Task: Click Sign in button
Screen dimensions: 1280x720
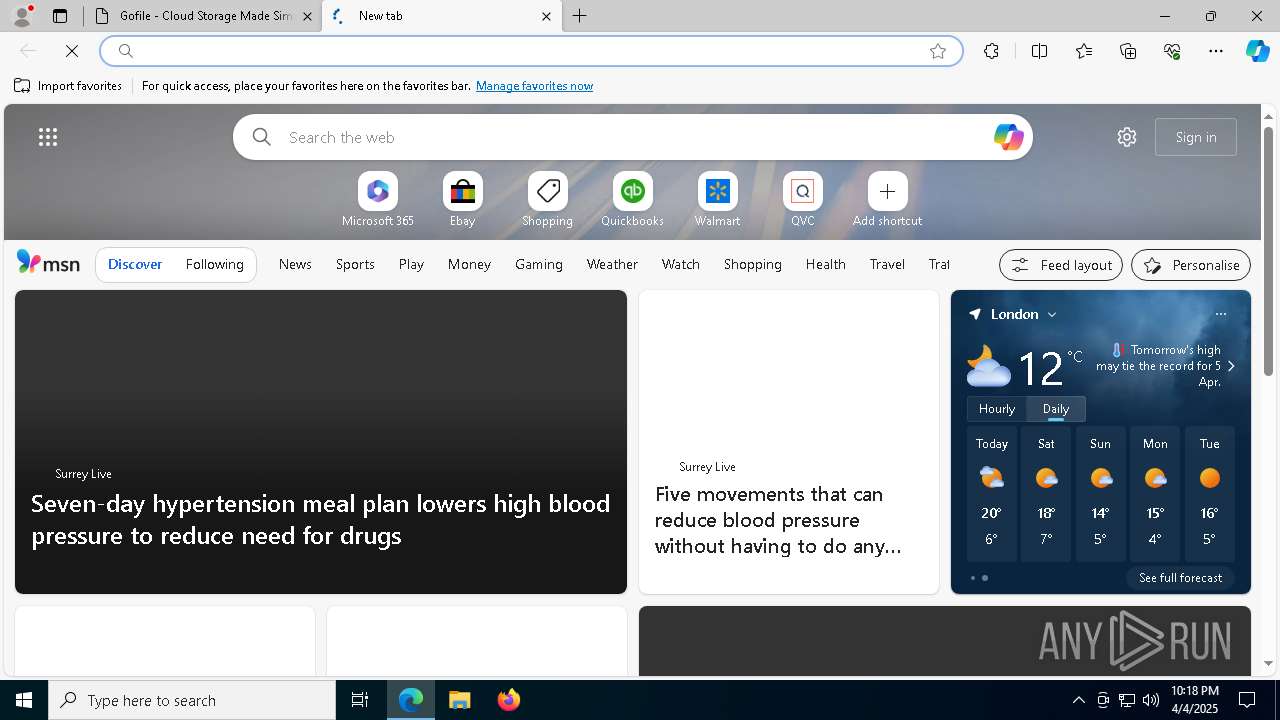Action: coord(1196,137)
